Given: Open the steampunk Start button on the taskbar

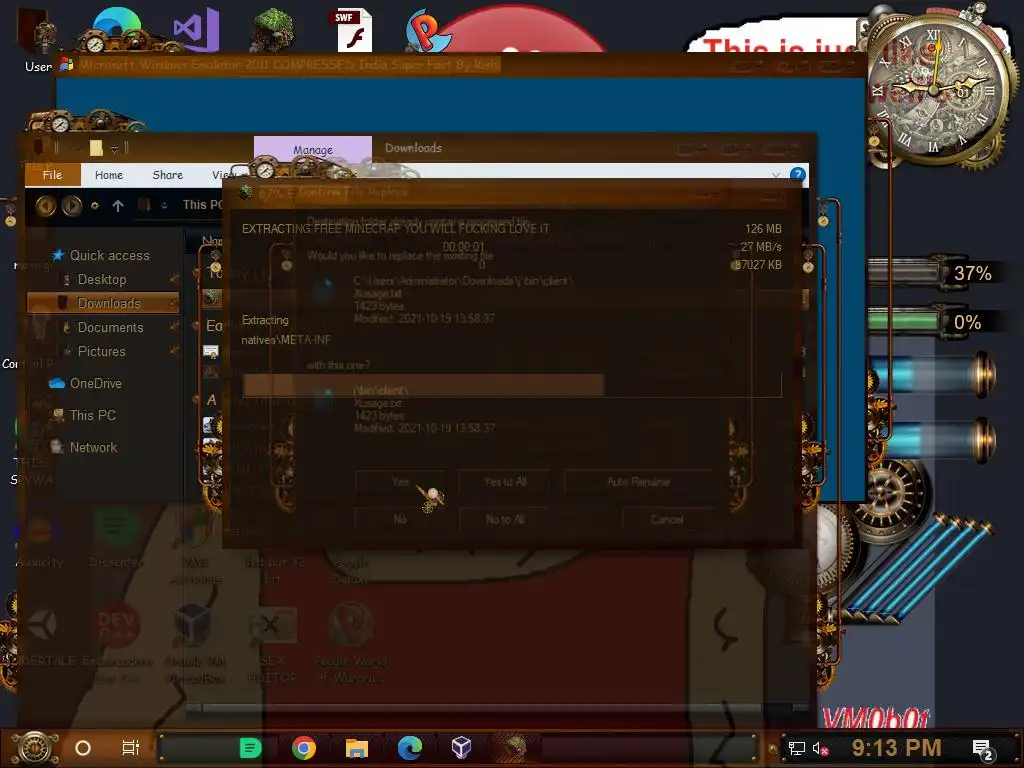Looking at the screenshot, I should pyautogui.click(x=35, y=748).
